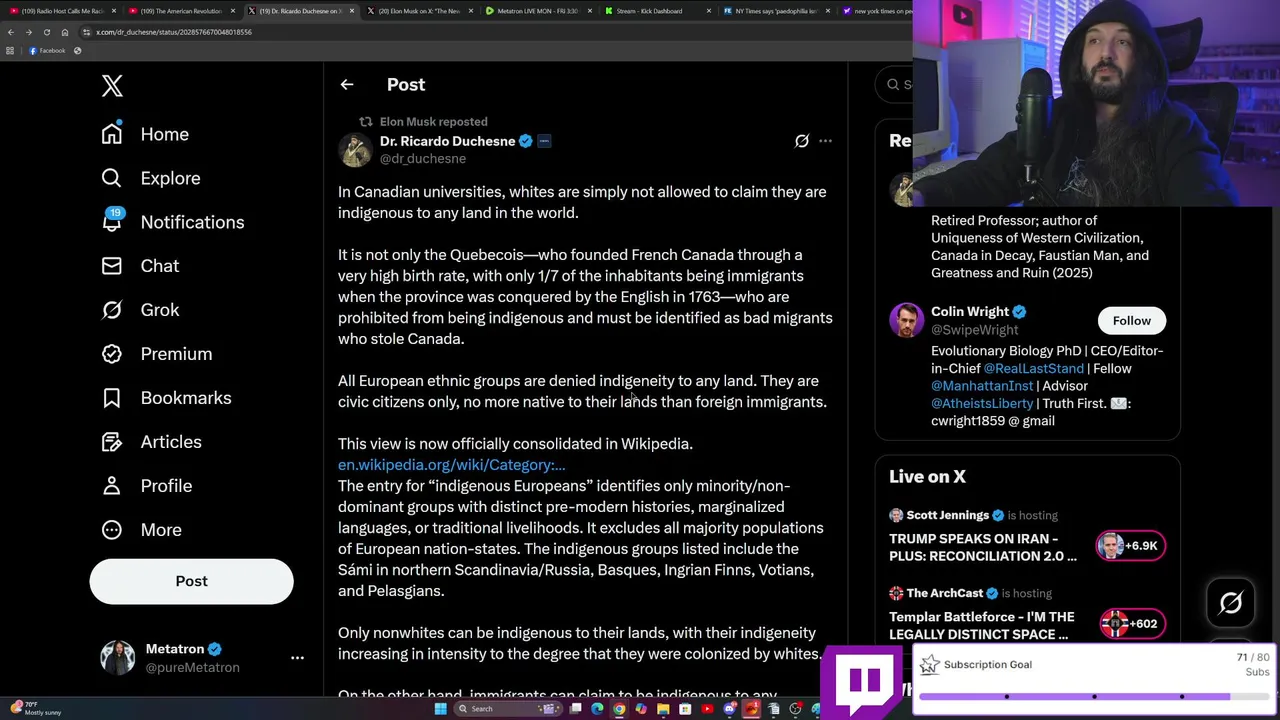1280x720 pixels.
Task: Switch to the NY Times says paedophilia tab
Action: [775, 11]
